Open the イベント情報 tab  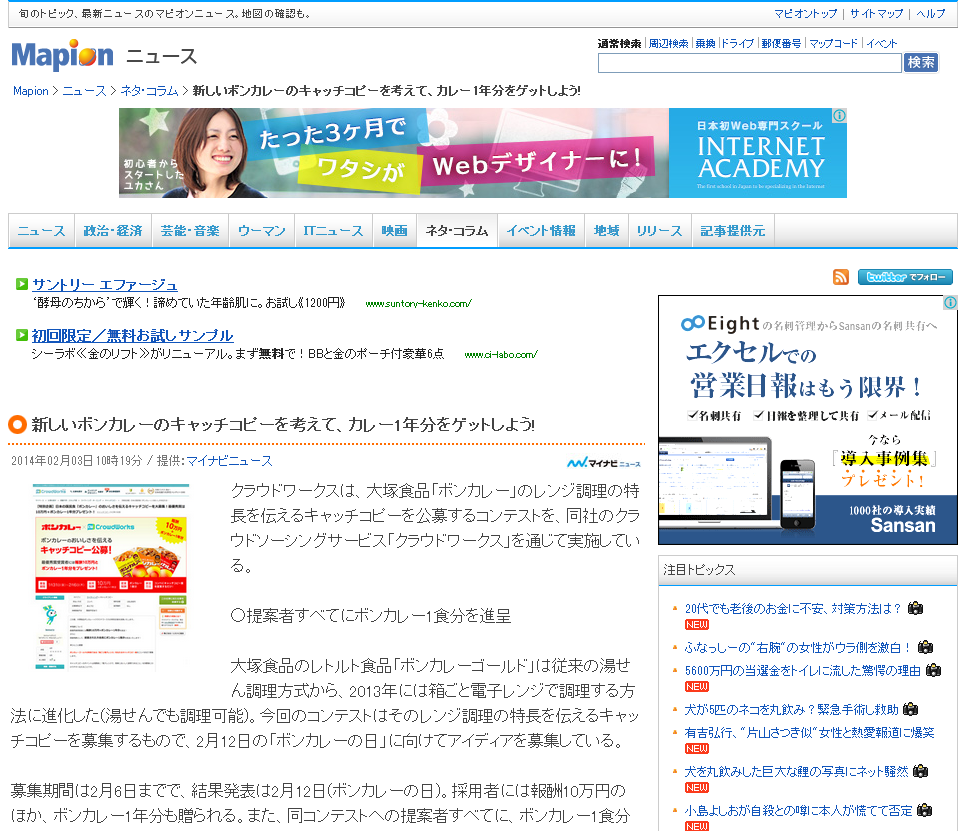541,231
